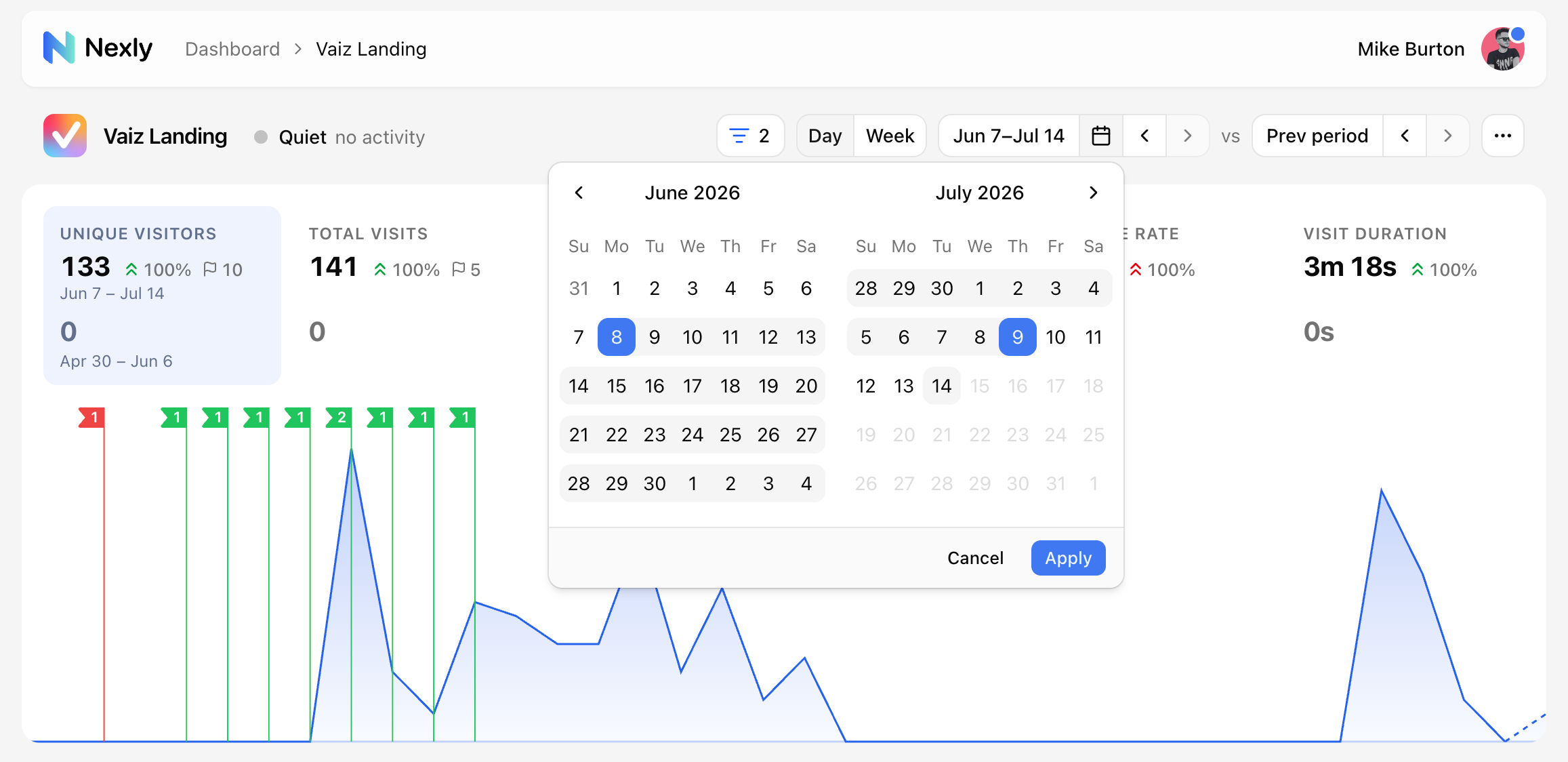1568x762 pixels.
Task: Pick May 31 in the June grid
Action: point(579,288)
